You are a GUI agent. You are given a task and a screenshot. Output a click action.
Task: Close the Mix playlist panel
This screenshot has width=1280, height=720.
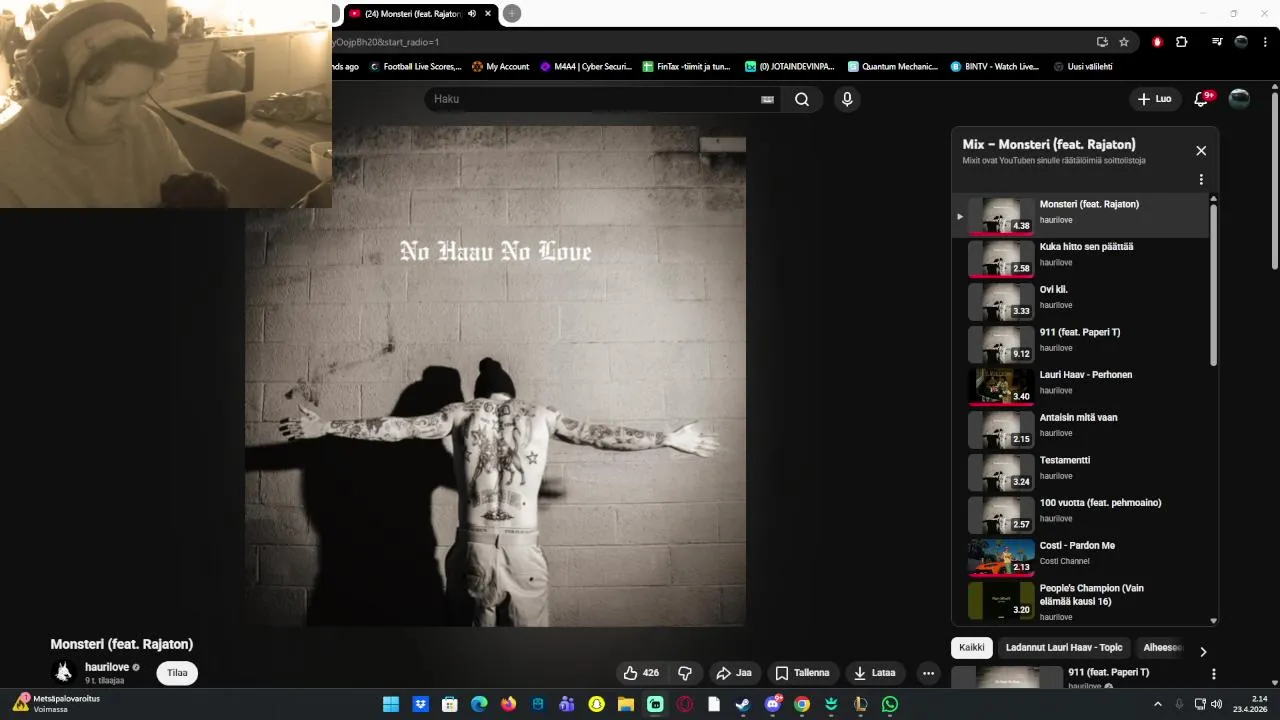tap(1201, 151)
